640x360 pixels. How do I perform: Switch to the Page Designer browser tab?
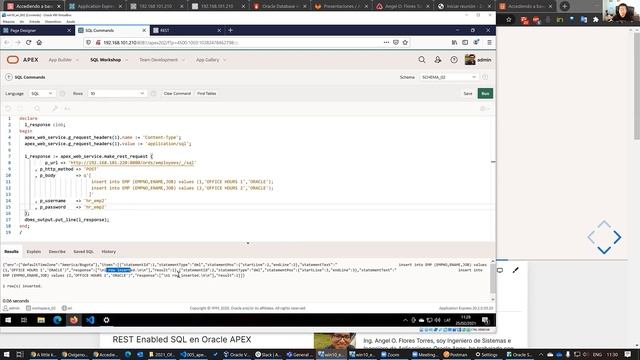(37, 30)
